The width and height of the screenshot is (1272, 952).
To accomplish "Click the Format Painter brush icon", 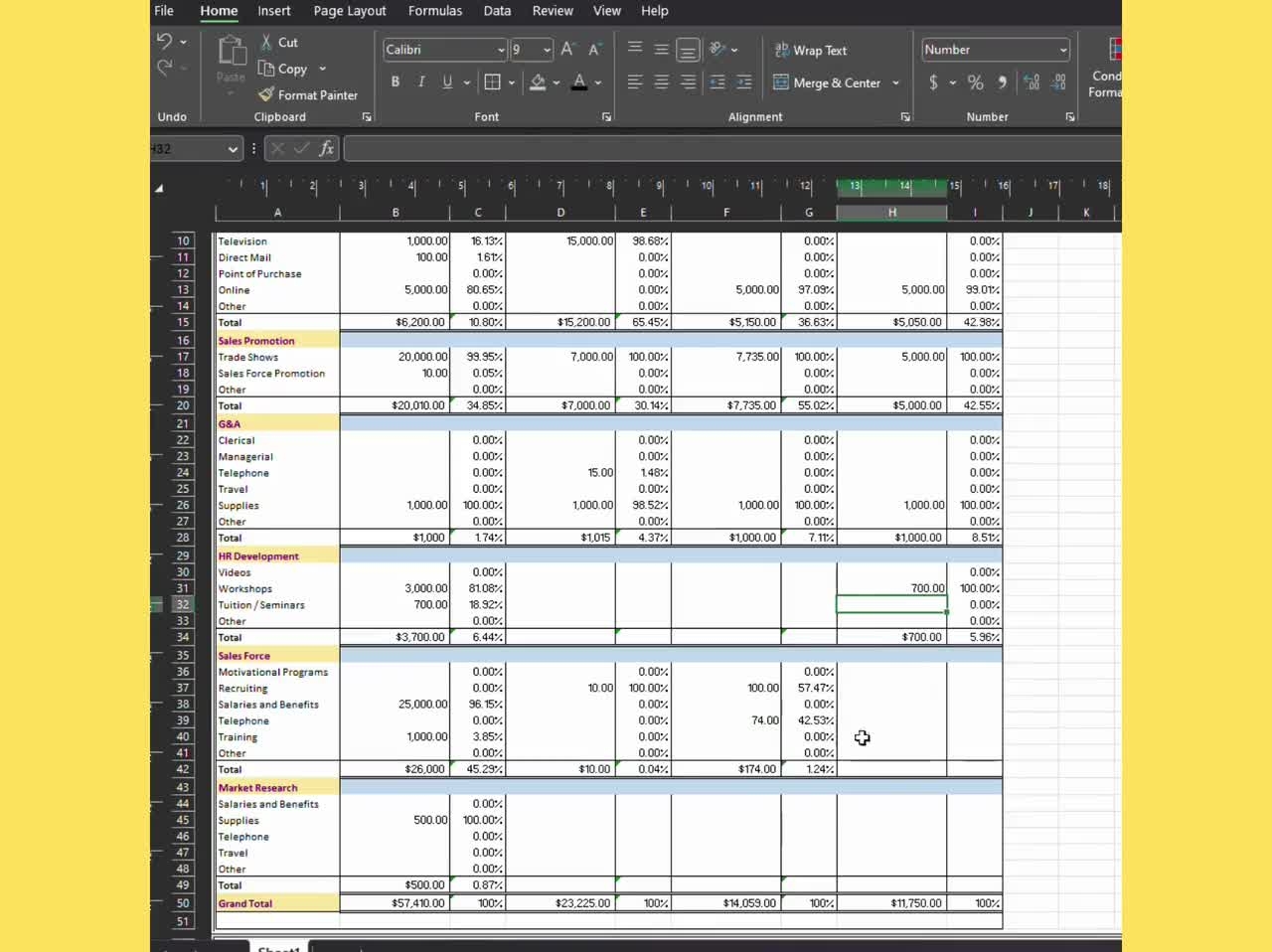I will tap(266, 95).
